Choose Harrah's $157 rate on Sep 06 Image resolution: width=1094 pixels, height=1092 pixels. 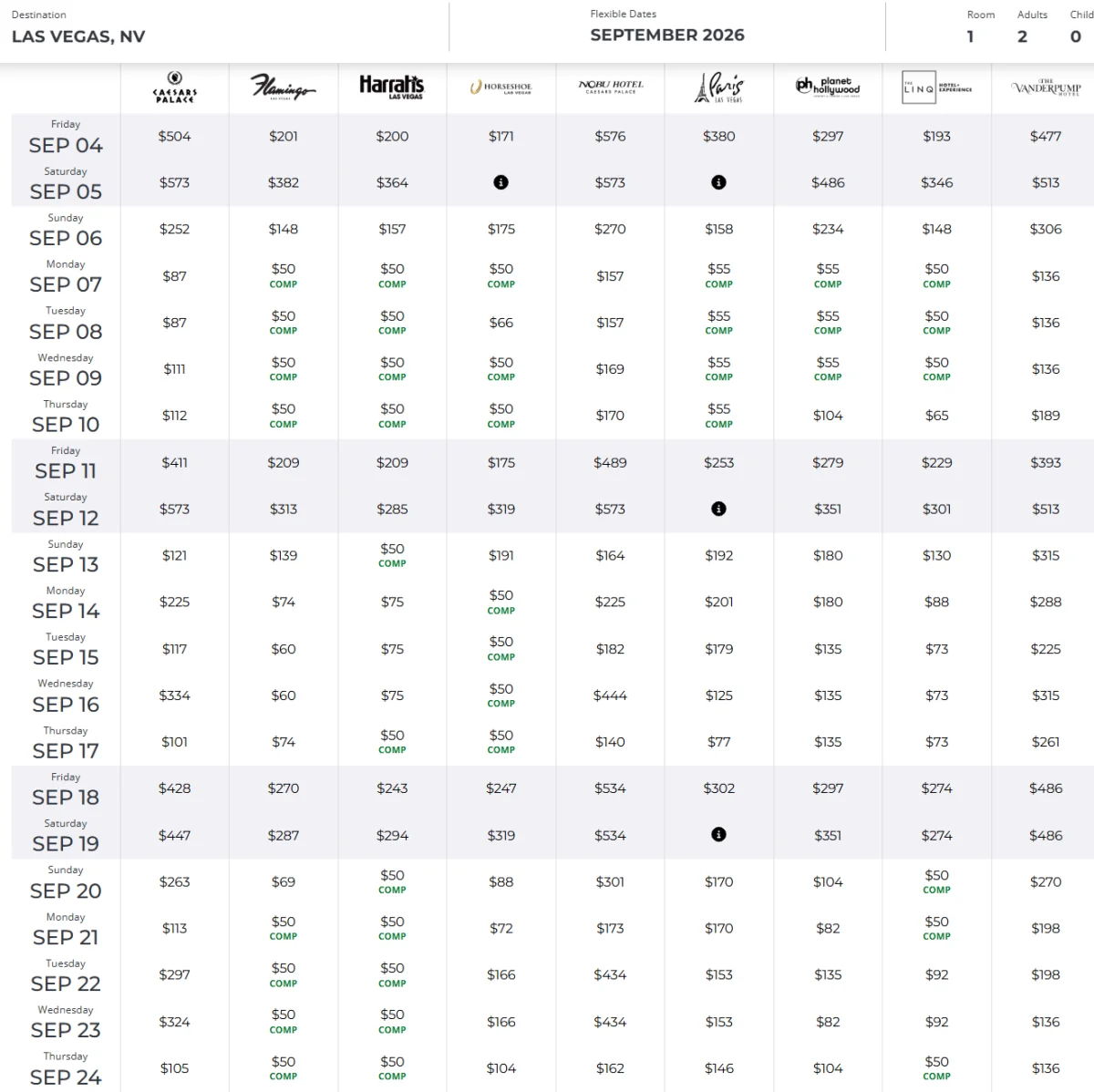(392, 229)
